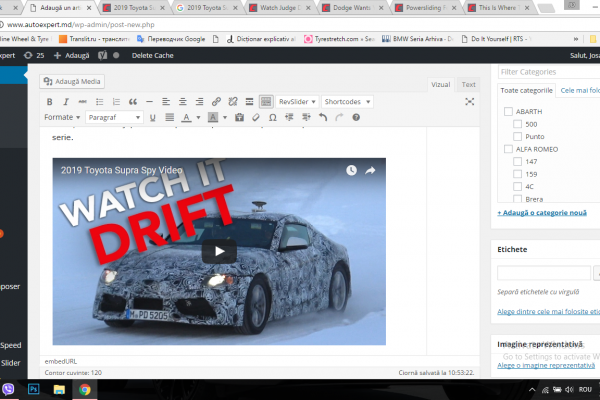600x400 pixels.
Task: Toggle the toolbar kitchen sink button
Action: (x=266, y=102)
